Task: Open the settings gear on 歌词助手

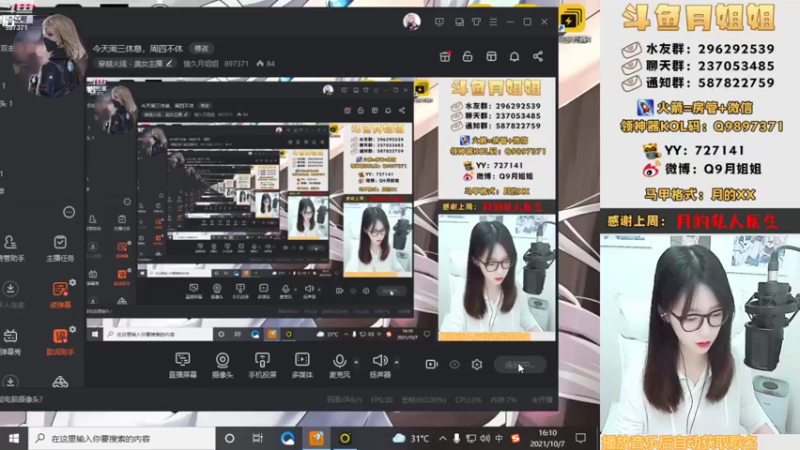Action: (x=72, y=330)
